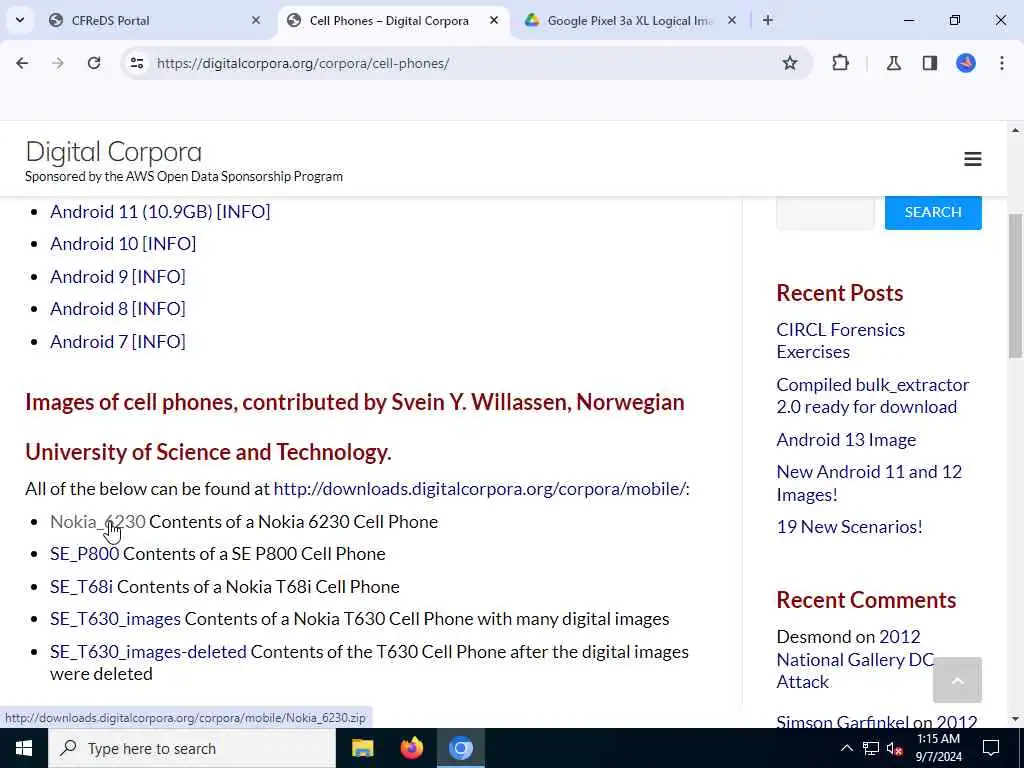Open the hamburger navigation menu
Image resolution: width=1024 pixels, height=768 pixels.
[x=973, y=159]
